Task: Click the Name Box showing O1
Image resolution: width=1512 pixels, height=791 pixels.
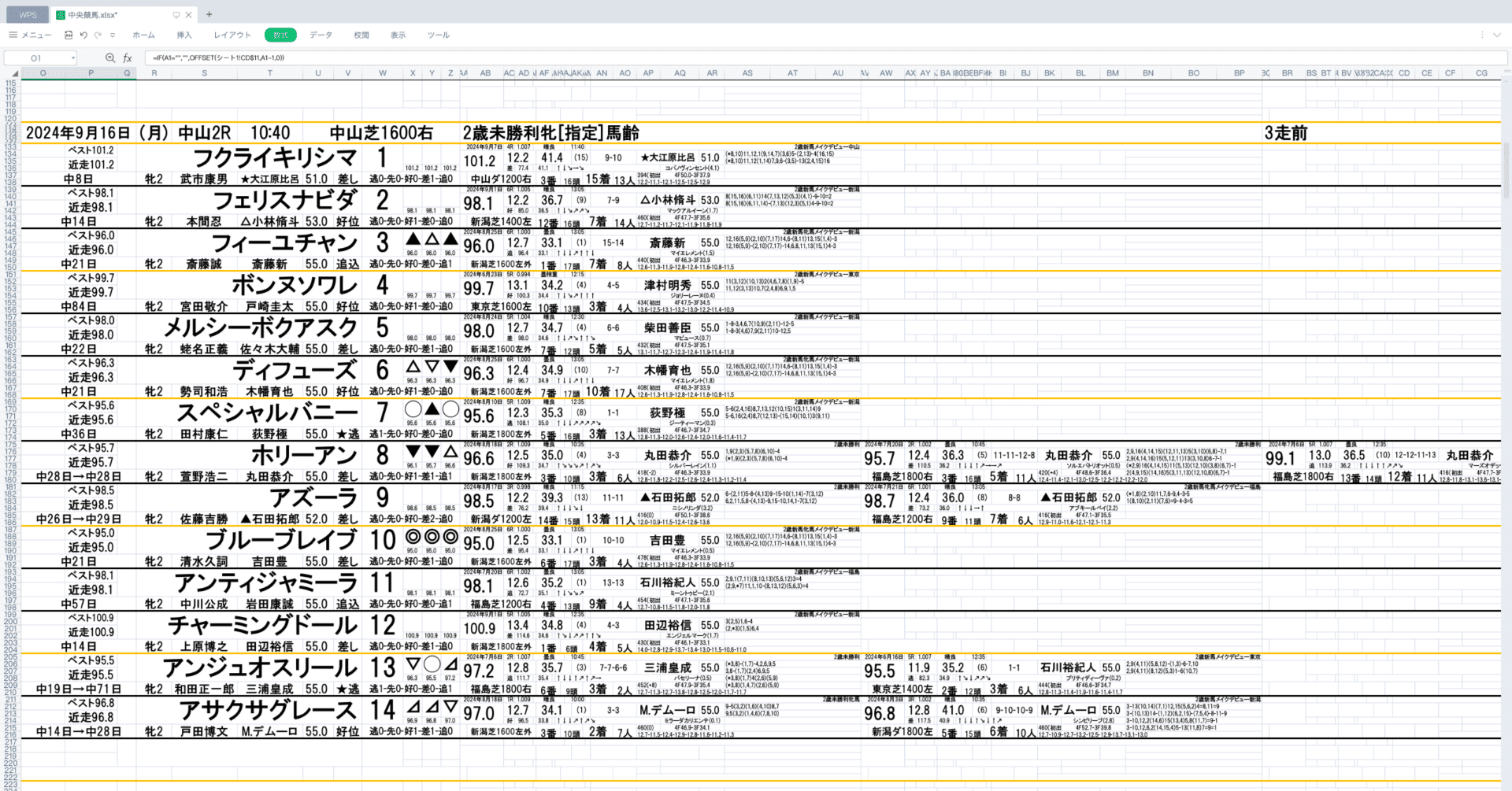Action: (x=36, y=57)
